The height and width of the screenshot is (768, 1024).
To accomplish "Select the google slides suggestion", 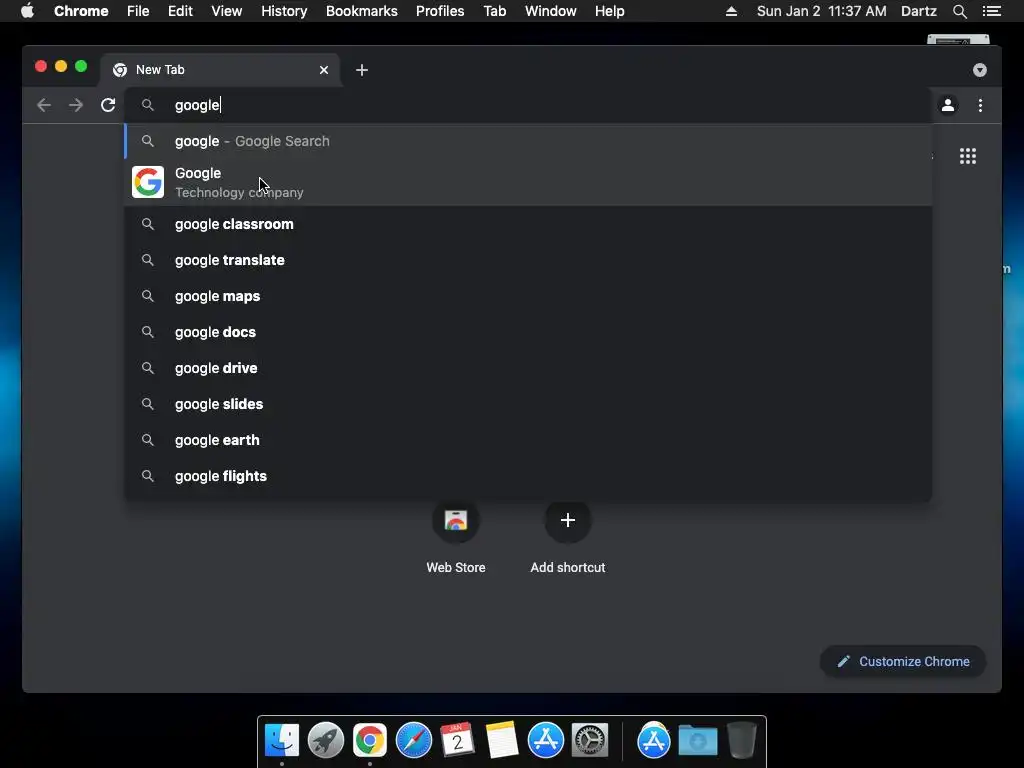I will tap(528, 404).
